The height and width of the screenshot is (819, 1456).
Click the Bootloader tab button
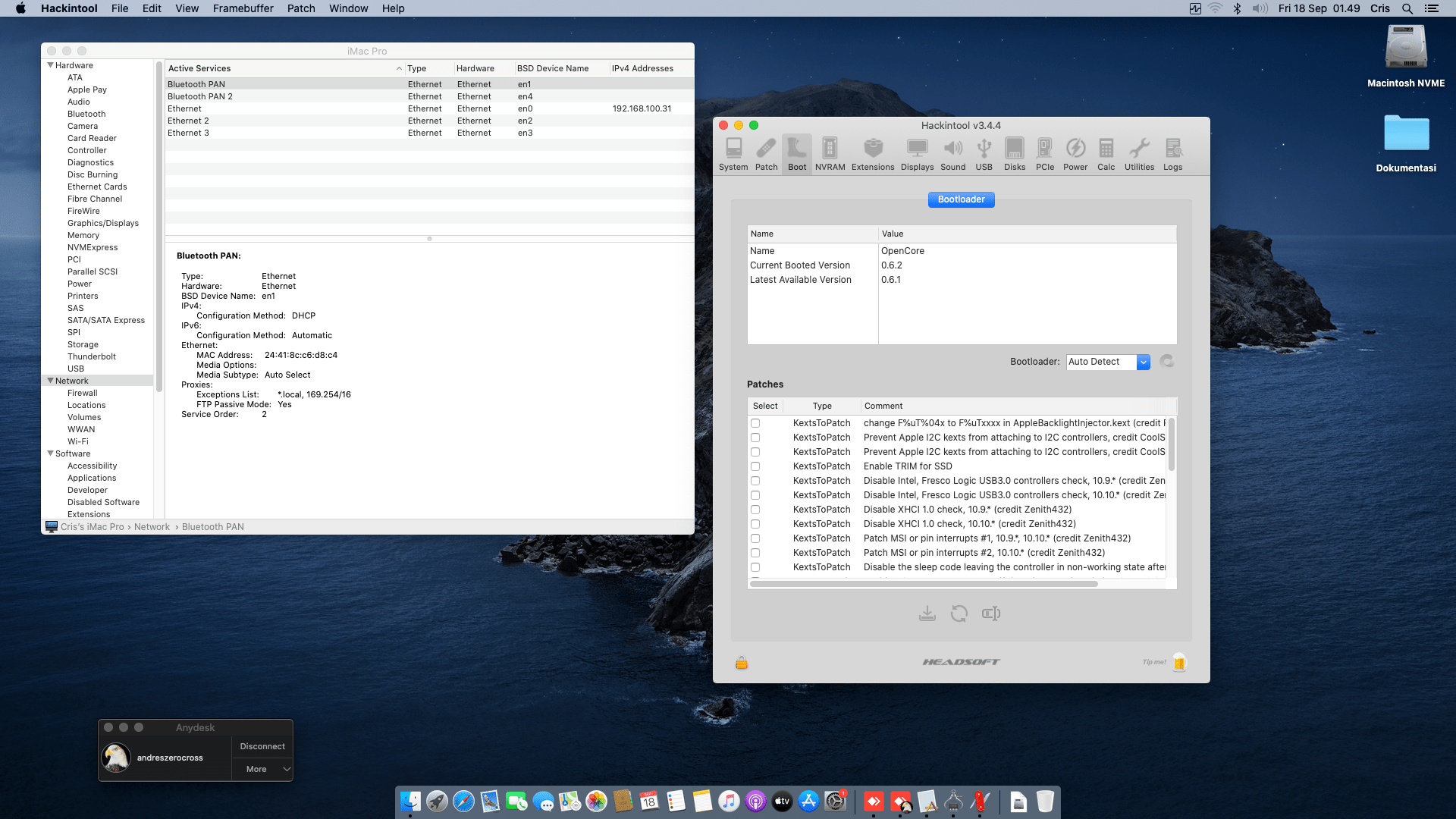click(961, 199)
